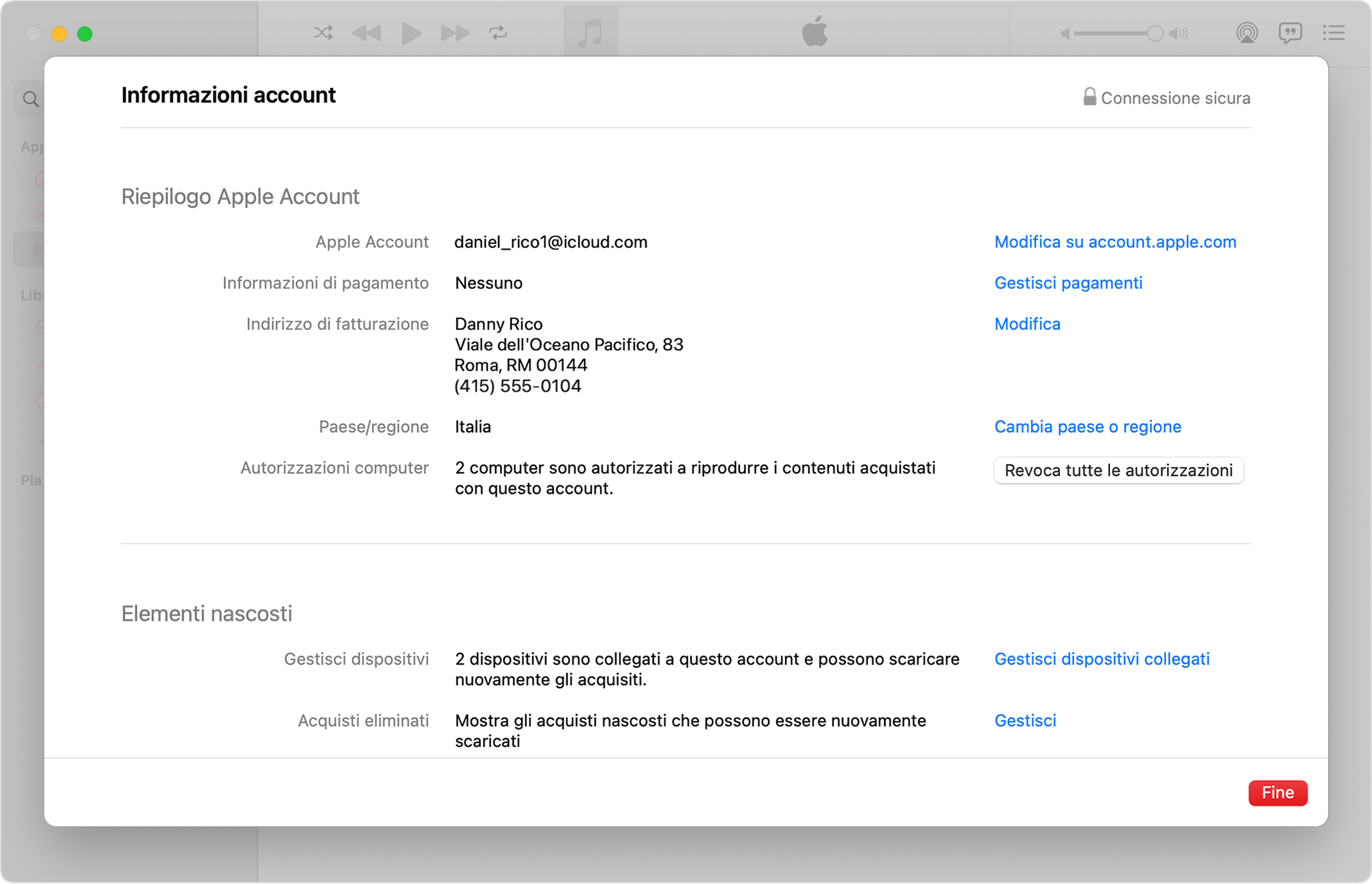1372x884 pixels.
Task: Click Gestisci link for Acquisti eliminati
Action: [x=1025, y=721]
